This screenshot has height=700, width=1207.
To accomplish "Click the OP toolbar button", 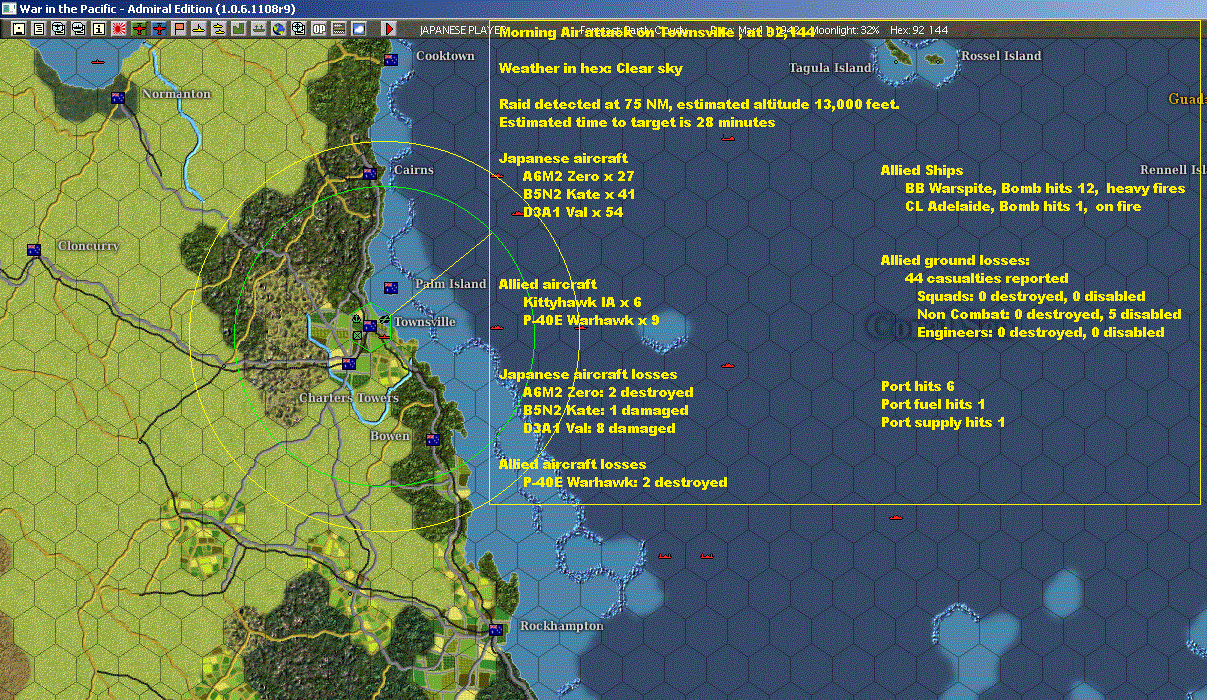I will point(319,29).
